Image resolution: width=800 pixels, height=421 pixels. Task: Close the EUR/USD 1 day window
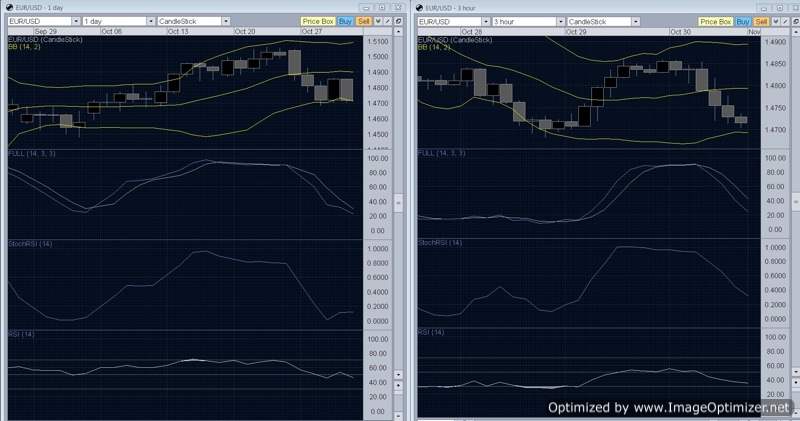pos(398,8)
